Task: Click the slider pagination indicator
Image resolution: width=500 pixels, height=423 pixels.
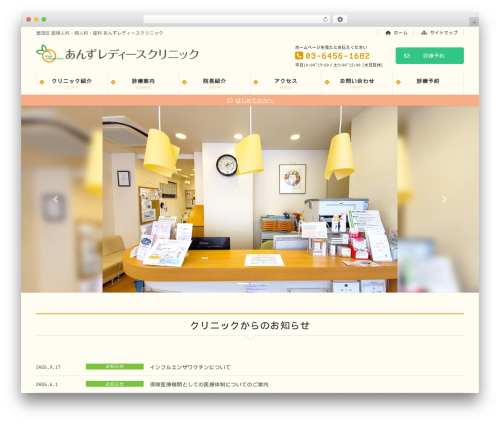Action: [x=243, y=283]
